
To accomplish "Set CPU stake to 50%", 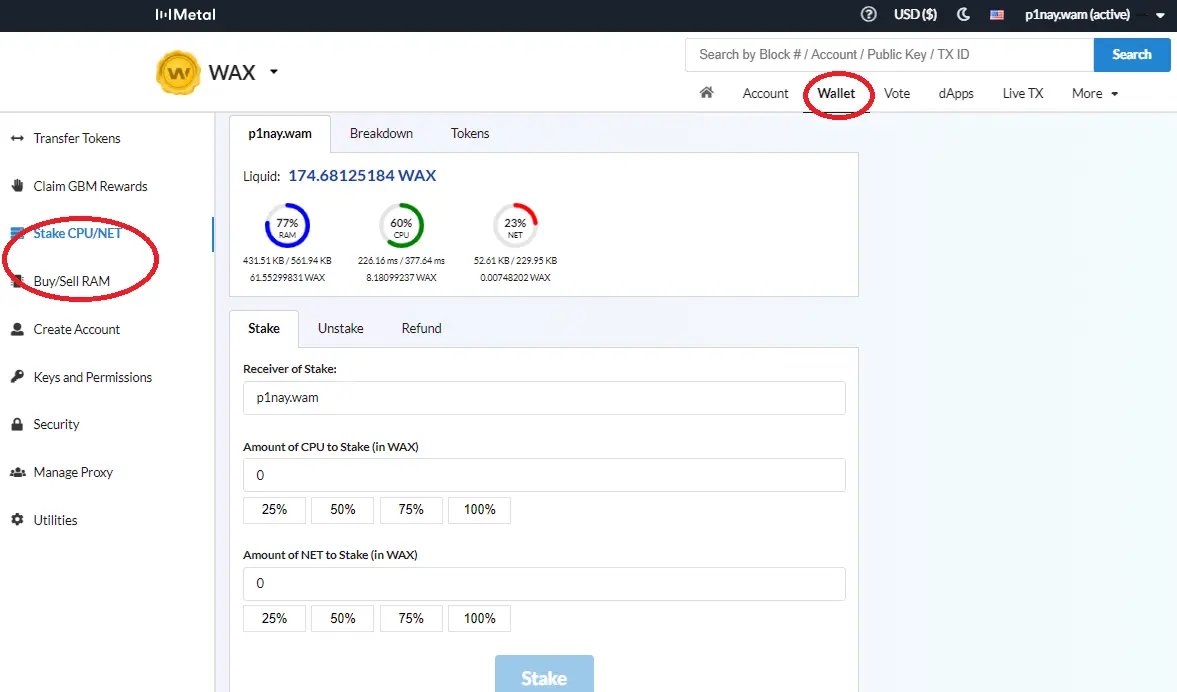I will click(343, 510).
